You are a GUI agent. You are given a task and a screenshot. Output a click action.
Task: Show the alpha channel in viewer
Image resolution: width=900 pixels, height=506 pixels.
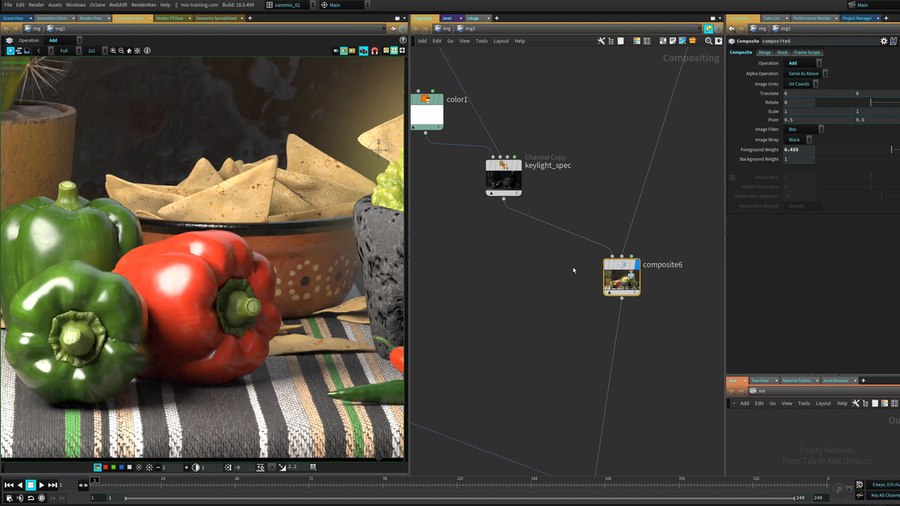(x=130, y=467)
